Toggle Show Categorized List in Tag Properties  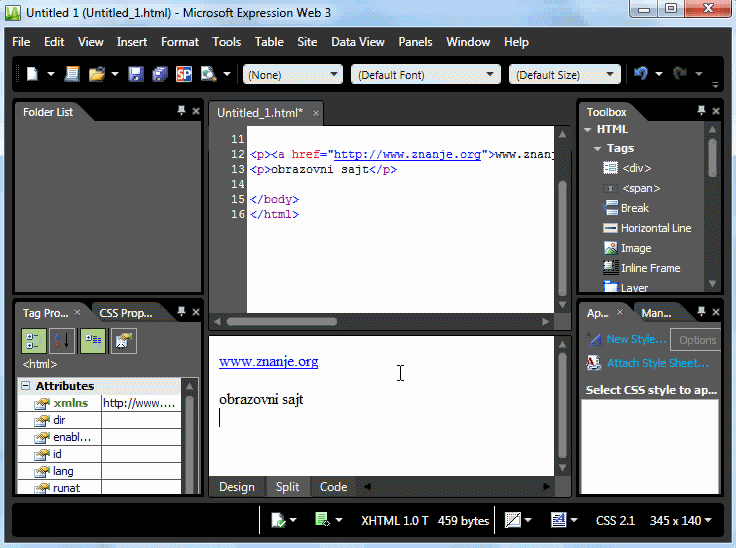tap(33, 341)
